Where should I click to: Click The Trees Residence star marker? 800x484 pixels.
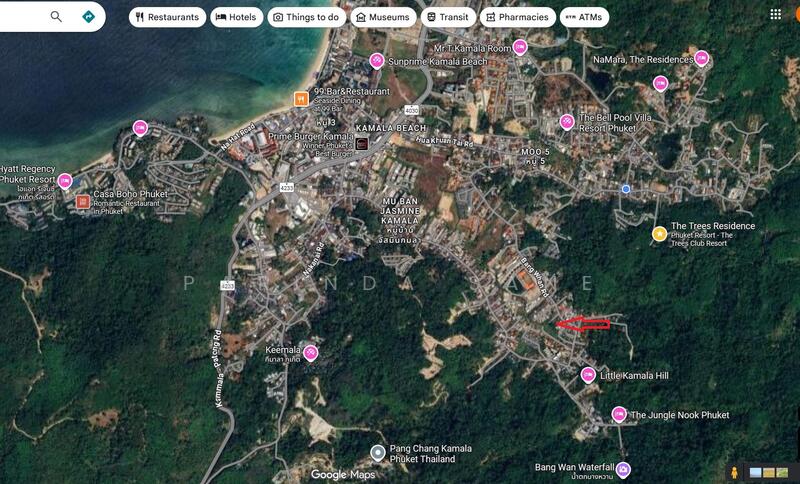659,233
